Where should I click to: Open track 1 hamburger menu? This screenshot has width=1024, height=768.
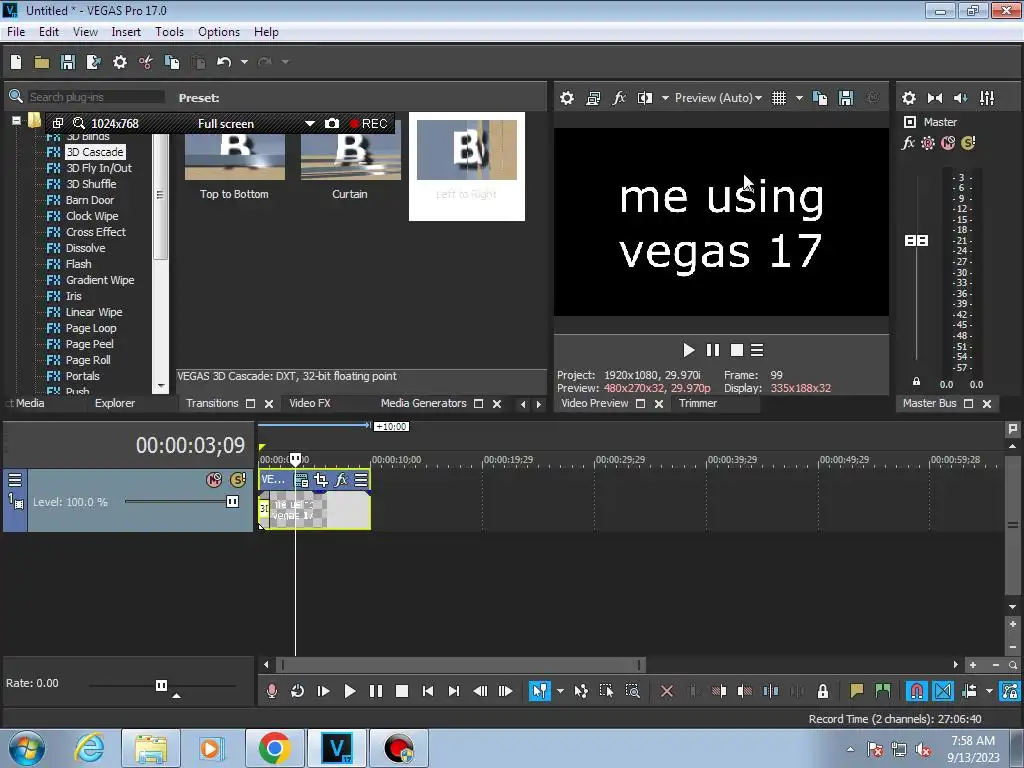[15, 481]
